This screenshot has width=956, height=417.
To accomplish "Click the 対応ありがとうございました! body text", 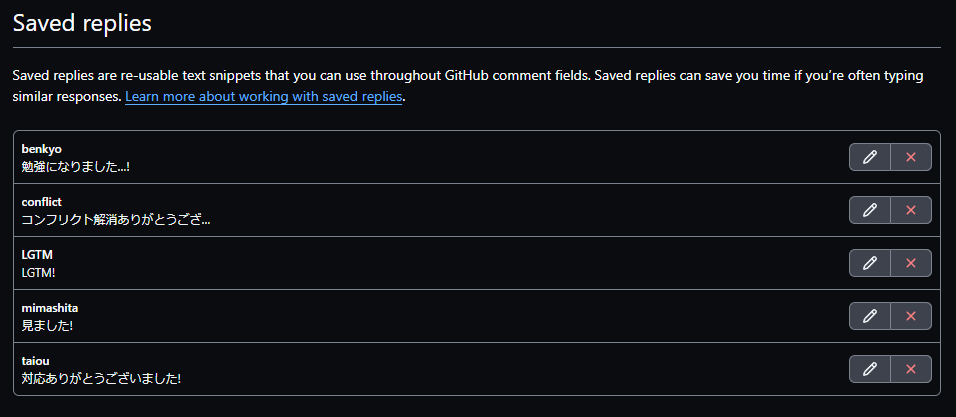I will (x=101, y=379).
